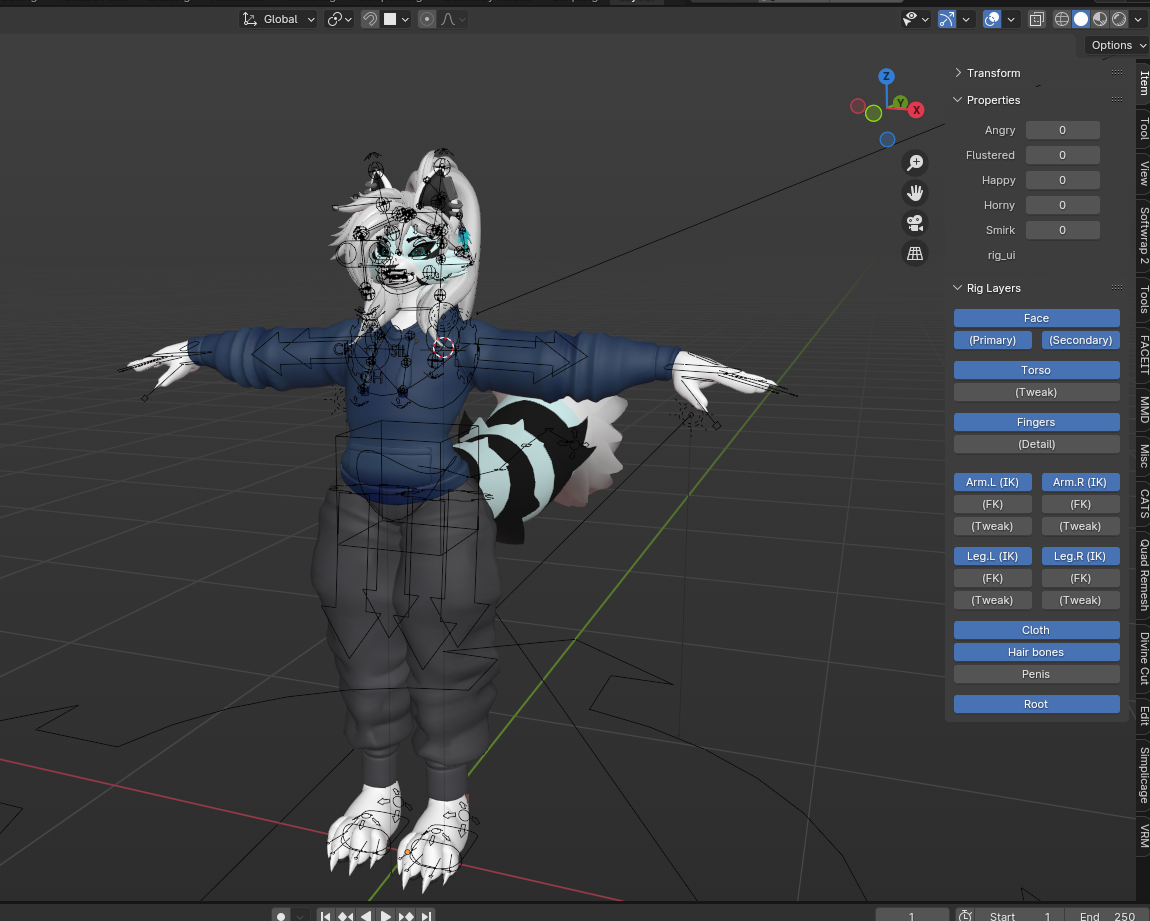Open proportional editing falloff curve menu
This screenshot has width=1150, height=921.
point(453,19)
